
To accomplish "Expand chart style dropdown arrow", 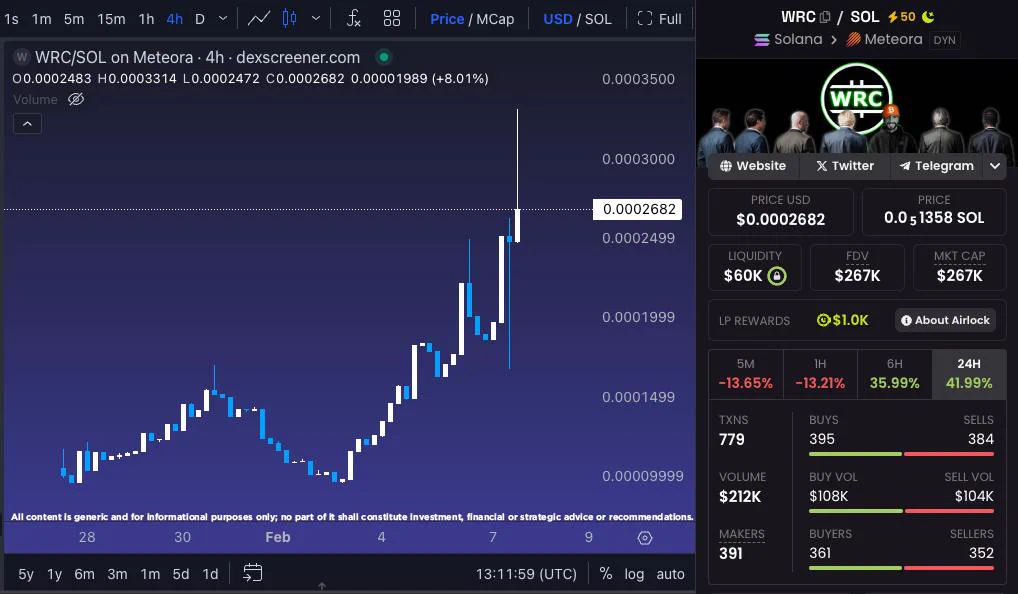I will 316,18.
